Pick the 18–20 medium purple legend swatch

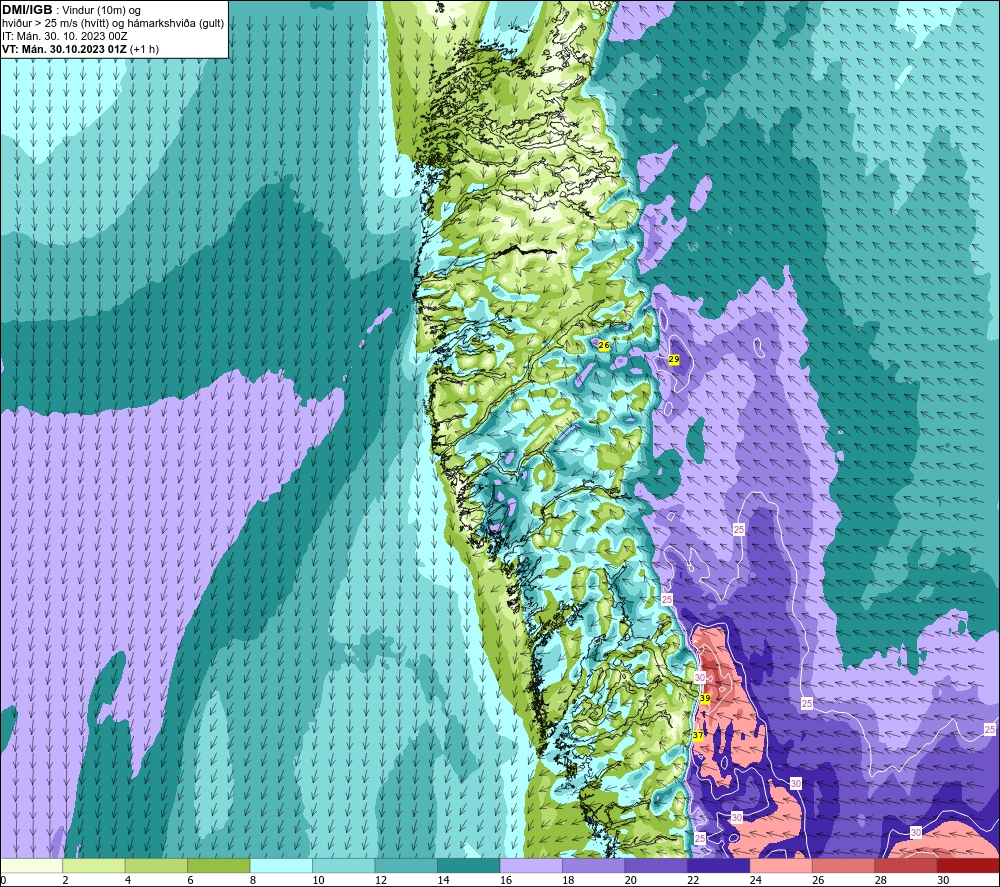594,865
